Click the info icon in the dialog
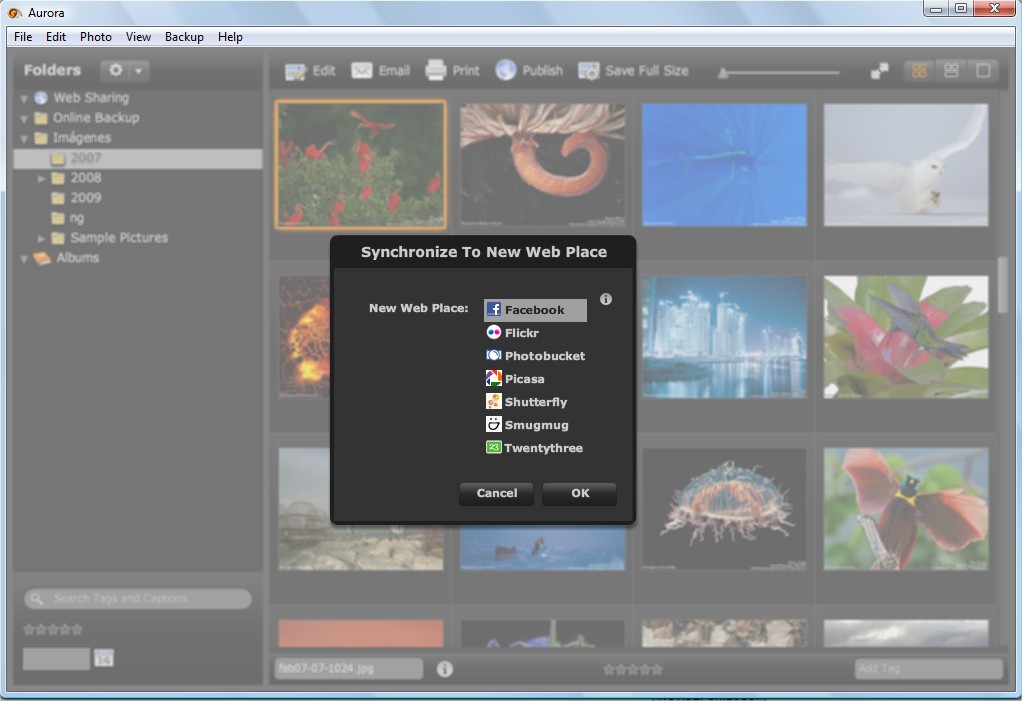Screen dimensions: 1022x701 [606, 299]
